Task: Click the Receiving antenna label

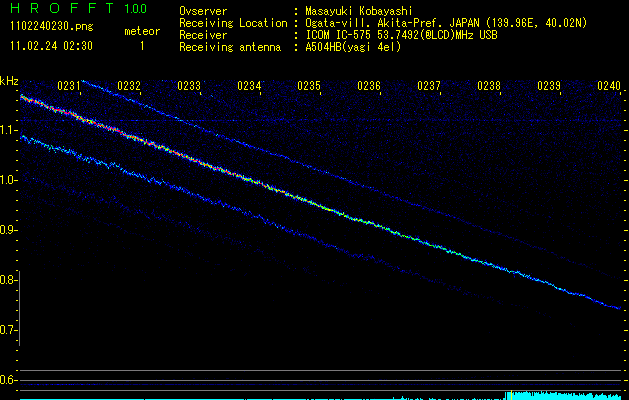Action: [x=230, y=47]
